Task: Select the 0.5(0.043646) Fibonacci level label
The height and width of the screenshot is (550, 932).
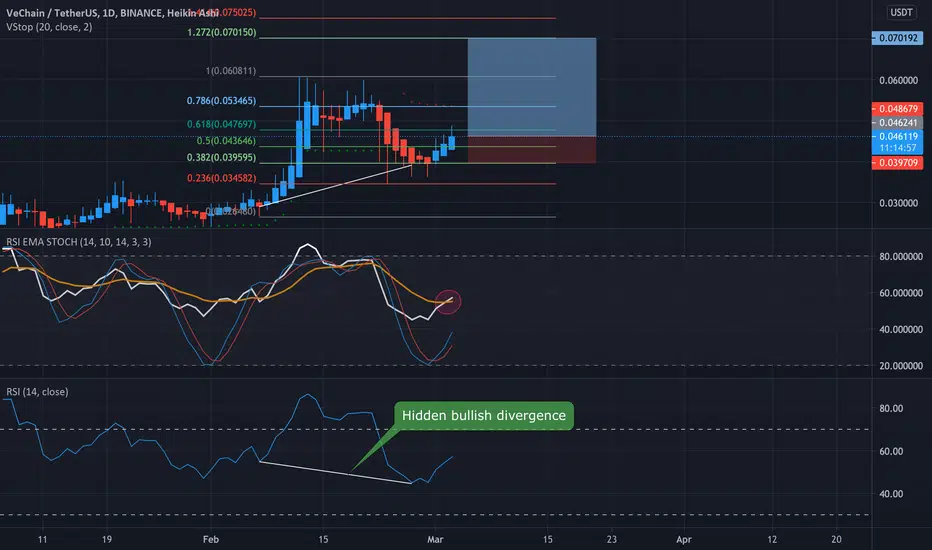Action: 226,141
